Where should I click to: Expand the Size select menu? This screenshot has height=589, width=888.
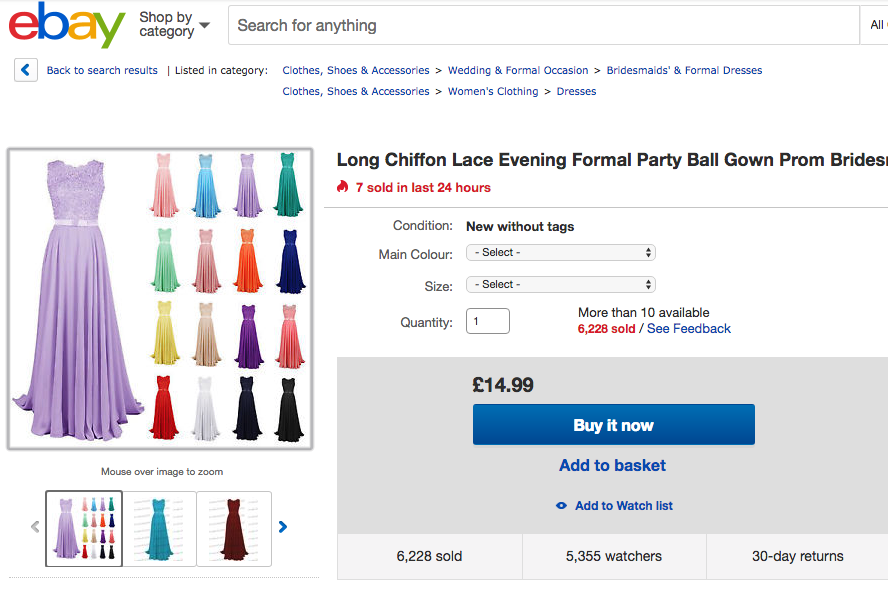561,284
